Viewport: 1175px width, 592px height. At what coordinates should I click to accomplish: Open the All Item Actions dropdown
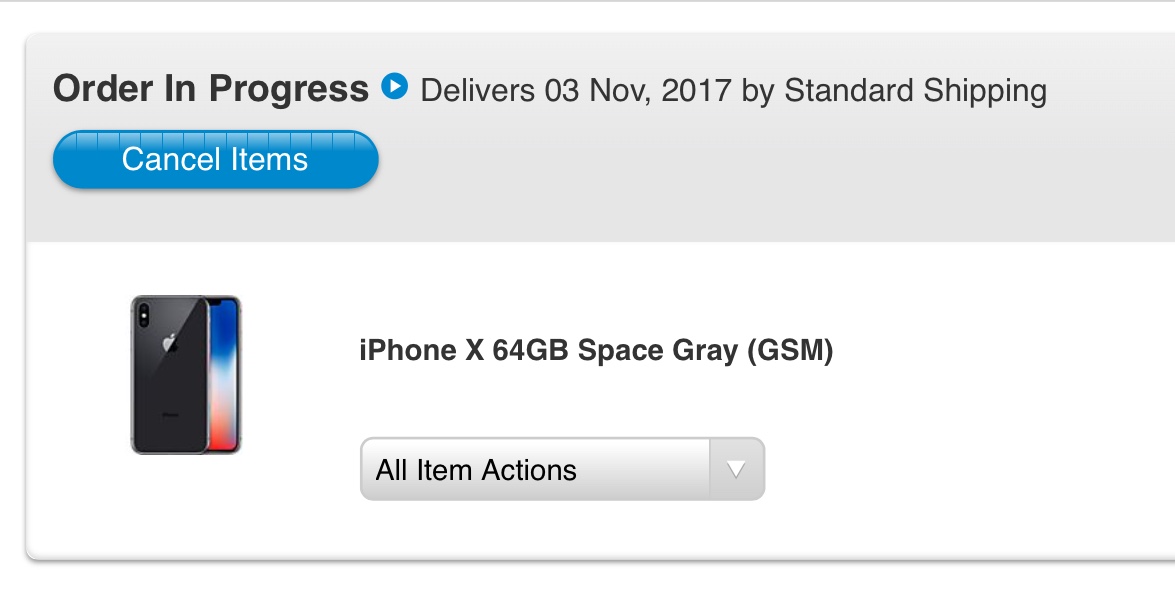click(x=562, y=469)
